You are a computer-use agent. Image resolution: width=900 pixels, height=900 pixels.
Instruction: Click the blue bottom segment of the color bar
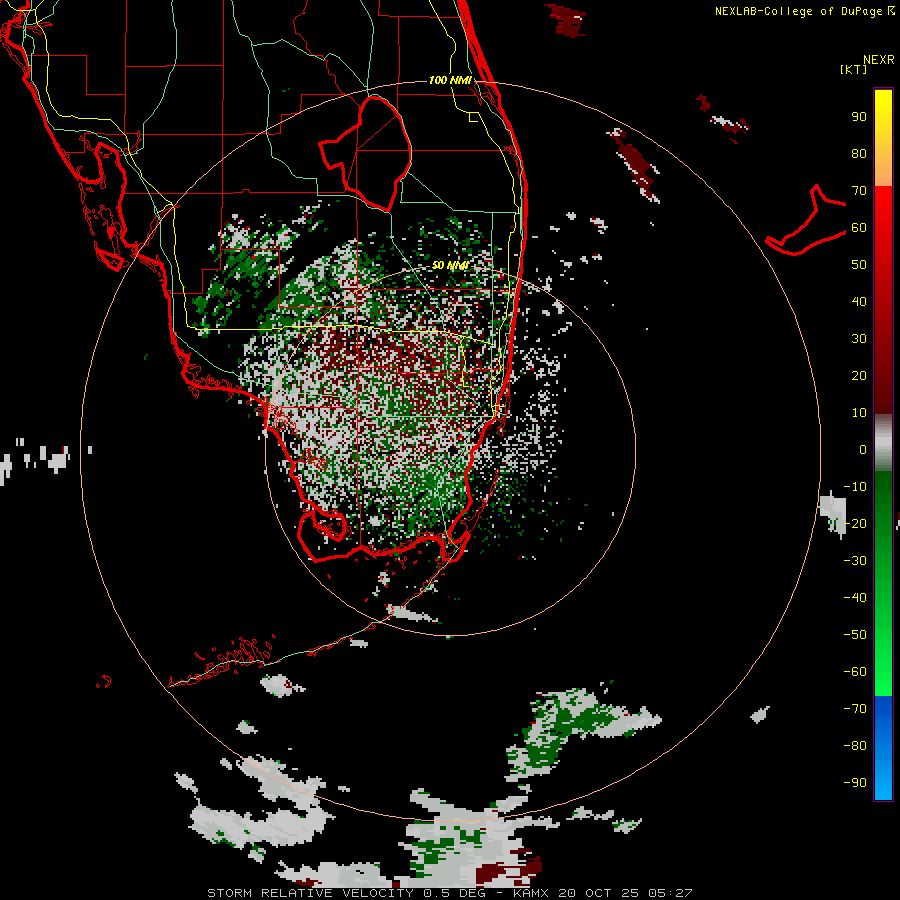point(883,748)
